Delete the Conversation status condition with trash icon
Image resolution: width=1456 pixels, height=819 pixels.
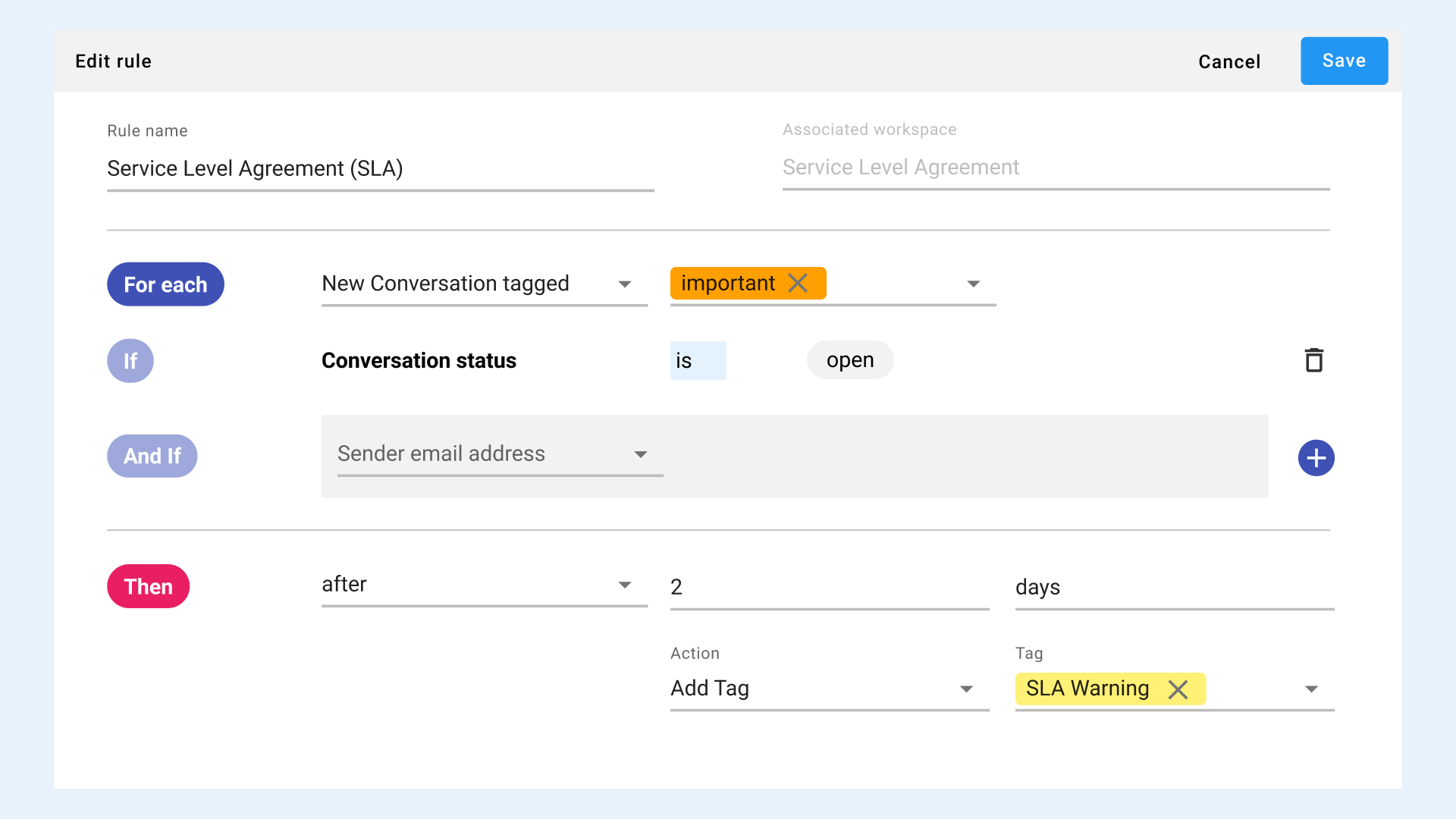click(1313, 360)
